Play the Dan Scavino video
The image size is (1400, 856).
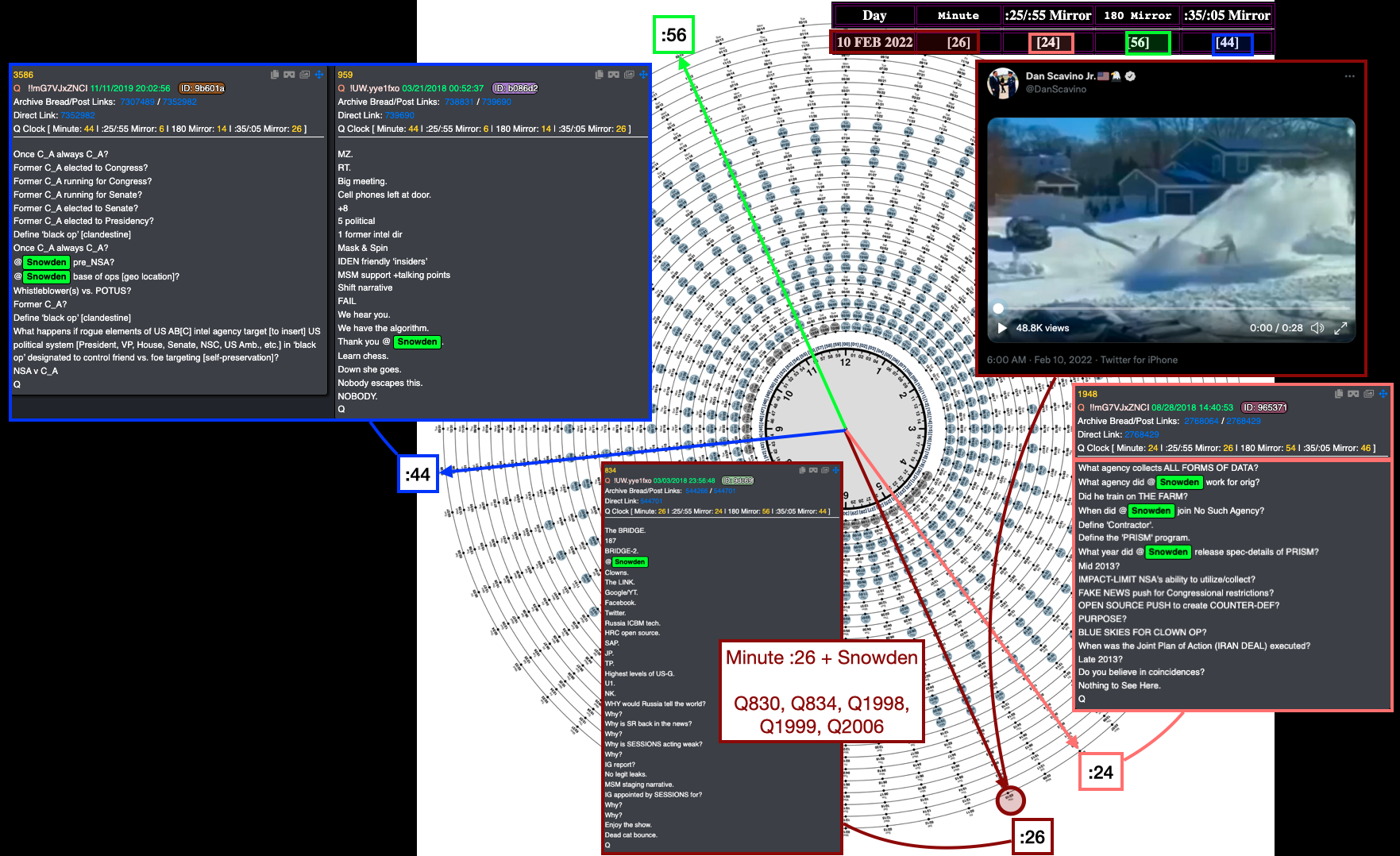tap(1002, 328)
